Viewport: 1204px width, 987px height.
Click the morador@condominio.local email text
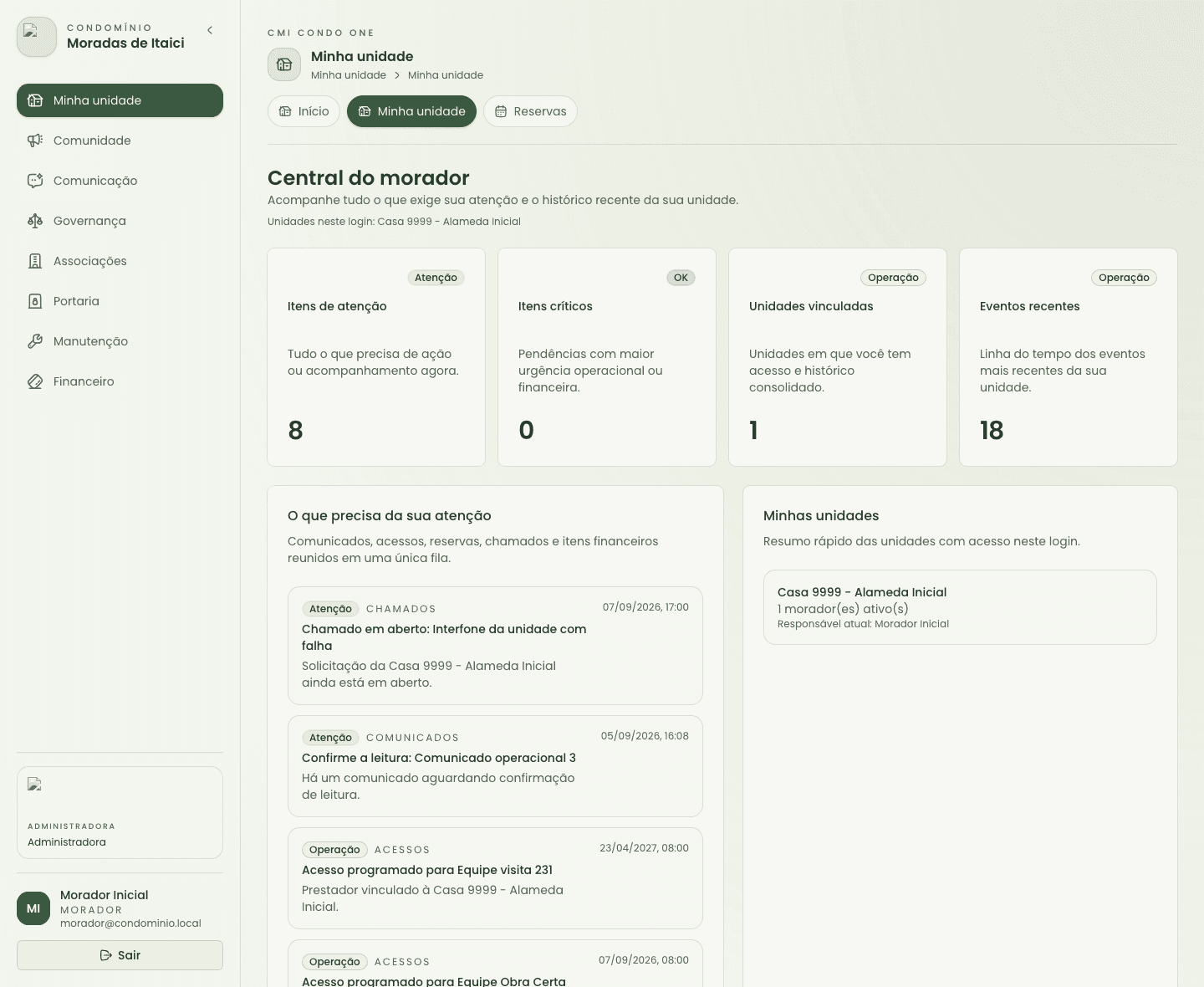click(130, 923)
